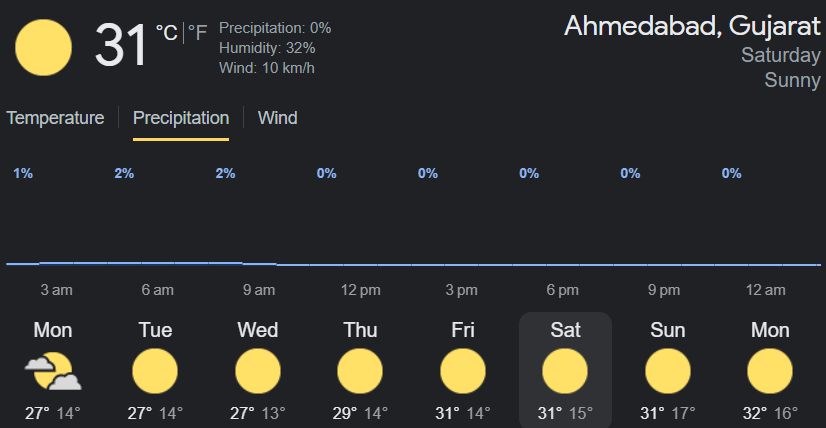Click the 2% value above 6 am
826x428 pixels.
pos(124,174)
